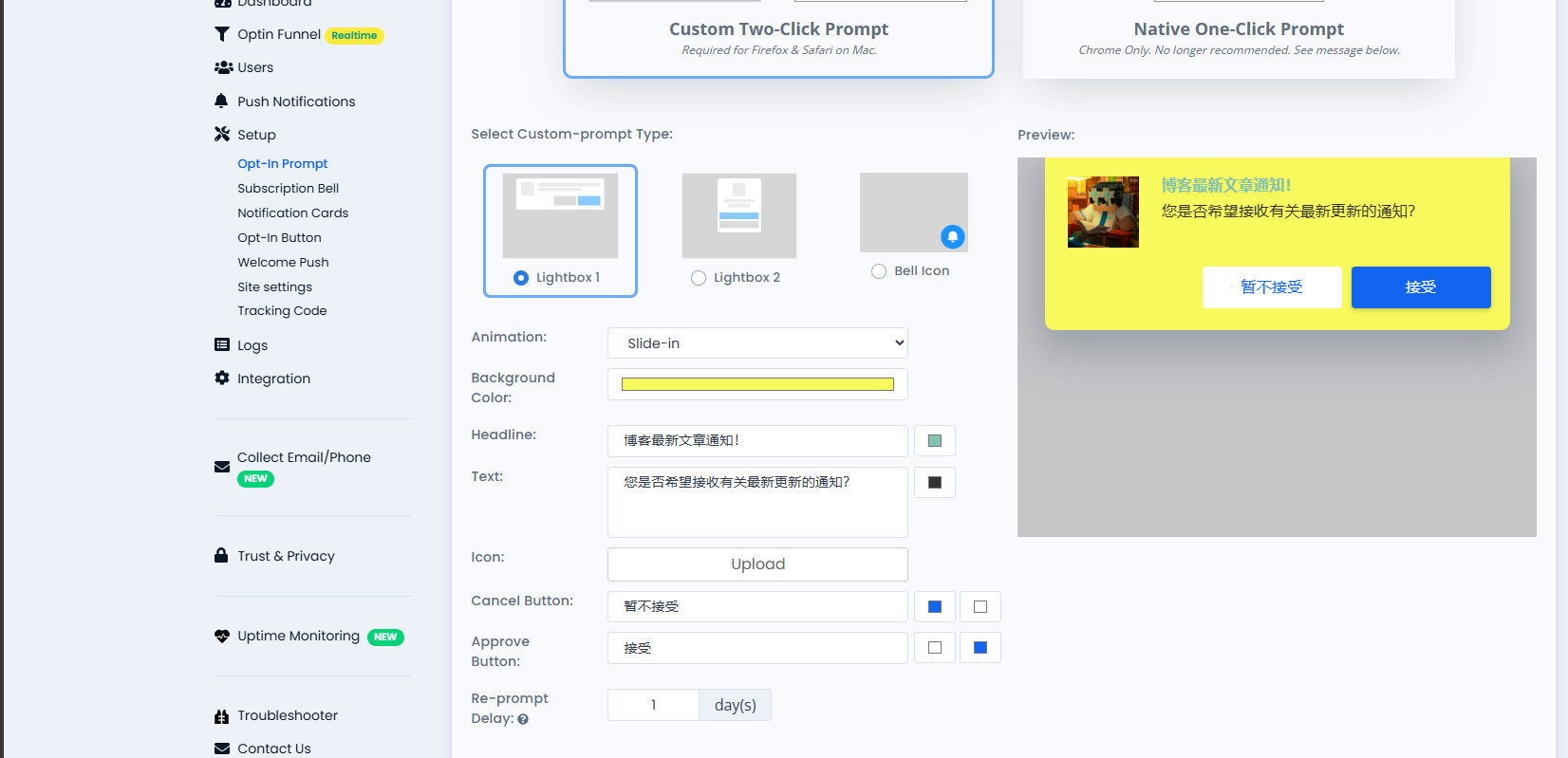This screenshot has width=1568, height=758.
Task: Select the Bell Icon radio button
Action: pos(879,271)
